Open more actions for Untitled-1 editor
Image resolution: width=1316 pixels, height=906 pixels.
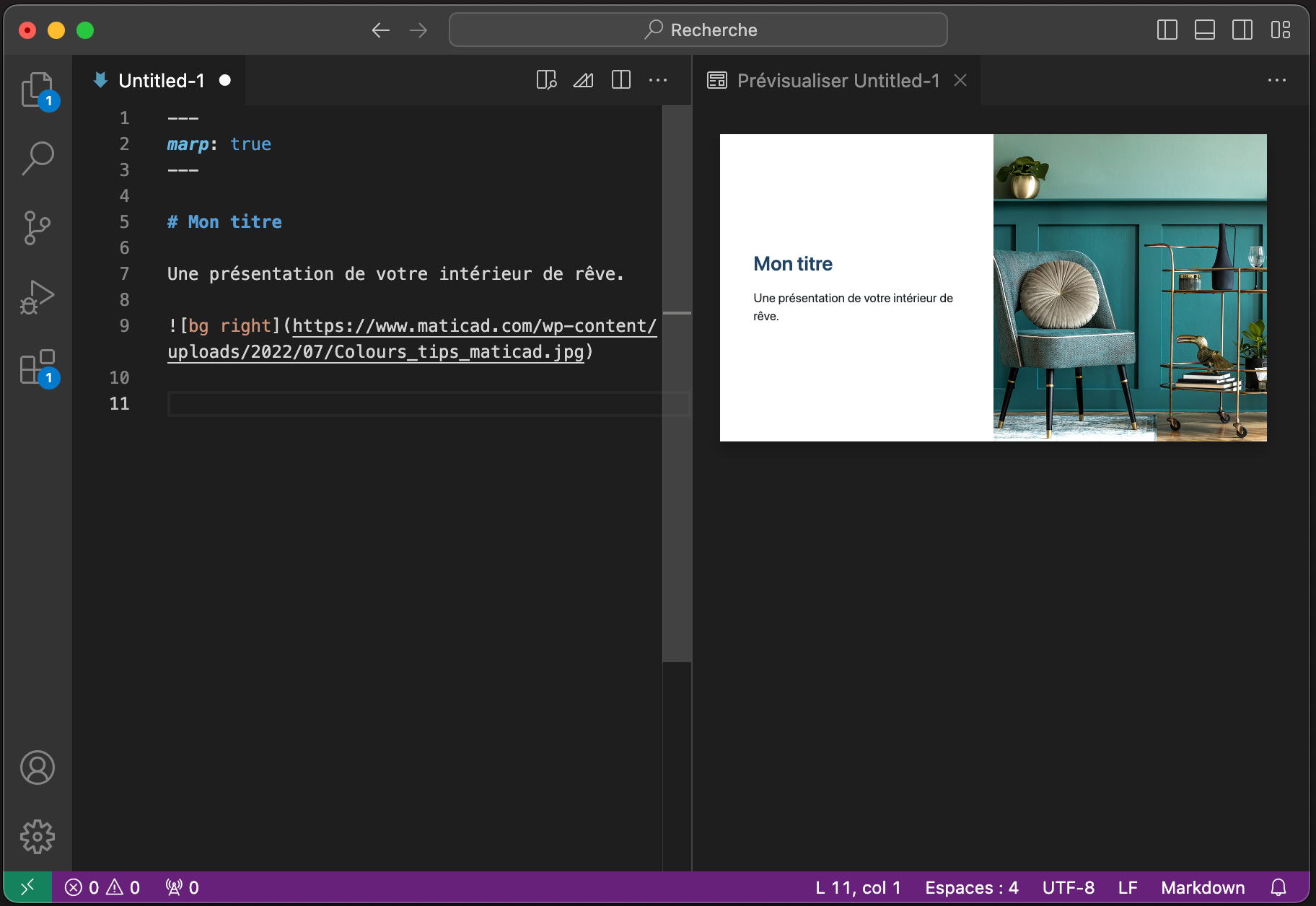658,80
